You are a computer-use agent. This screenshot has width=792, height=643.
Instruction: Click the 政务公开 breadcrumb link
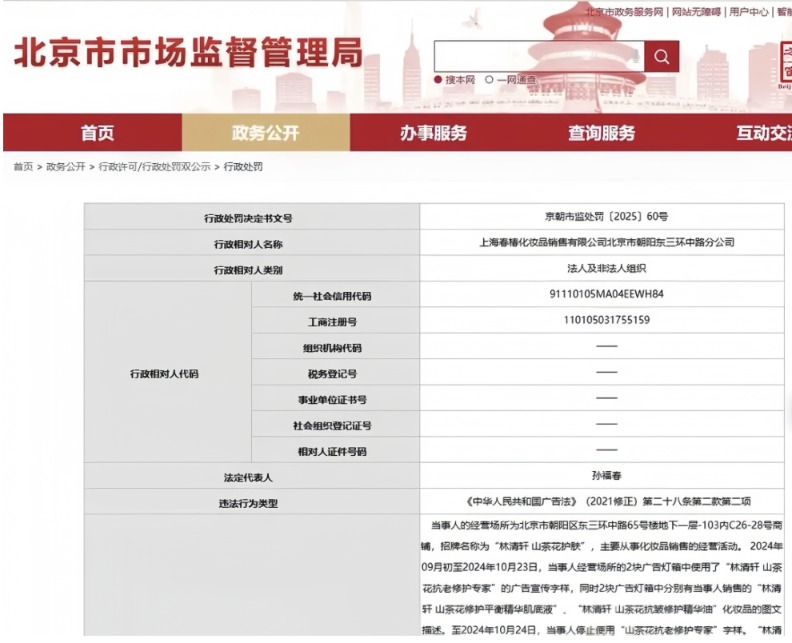[x=66, y=167]
